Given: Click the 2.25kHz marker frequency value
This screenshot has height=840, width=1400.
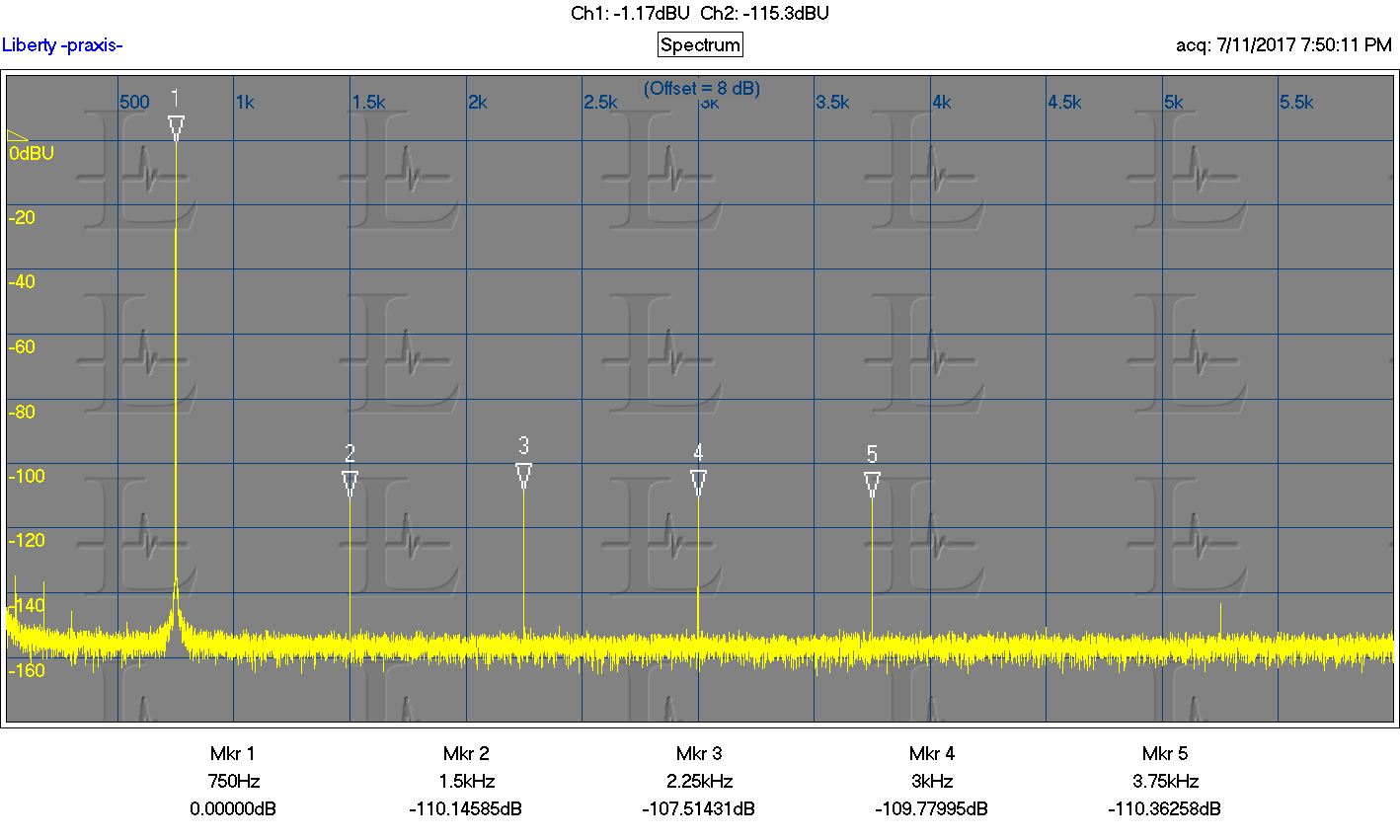Looking at the screenshot, I should click(x=699, y=781).
